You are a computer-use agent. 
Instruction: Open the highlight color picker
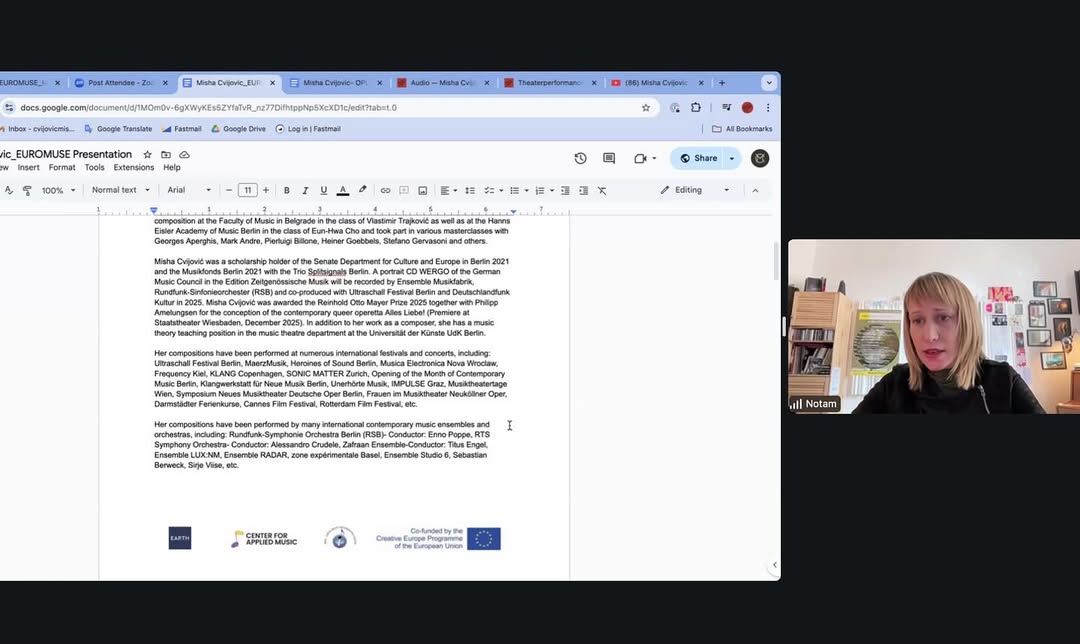362,190
